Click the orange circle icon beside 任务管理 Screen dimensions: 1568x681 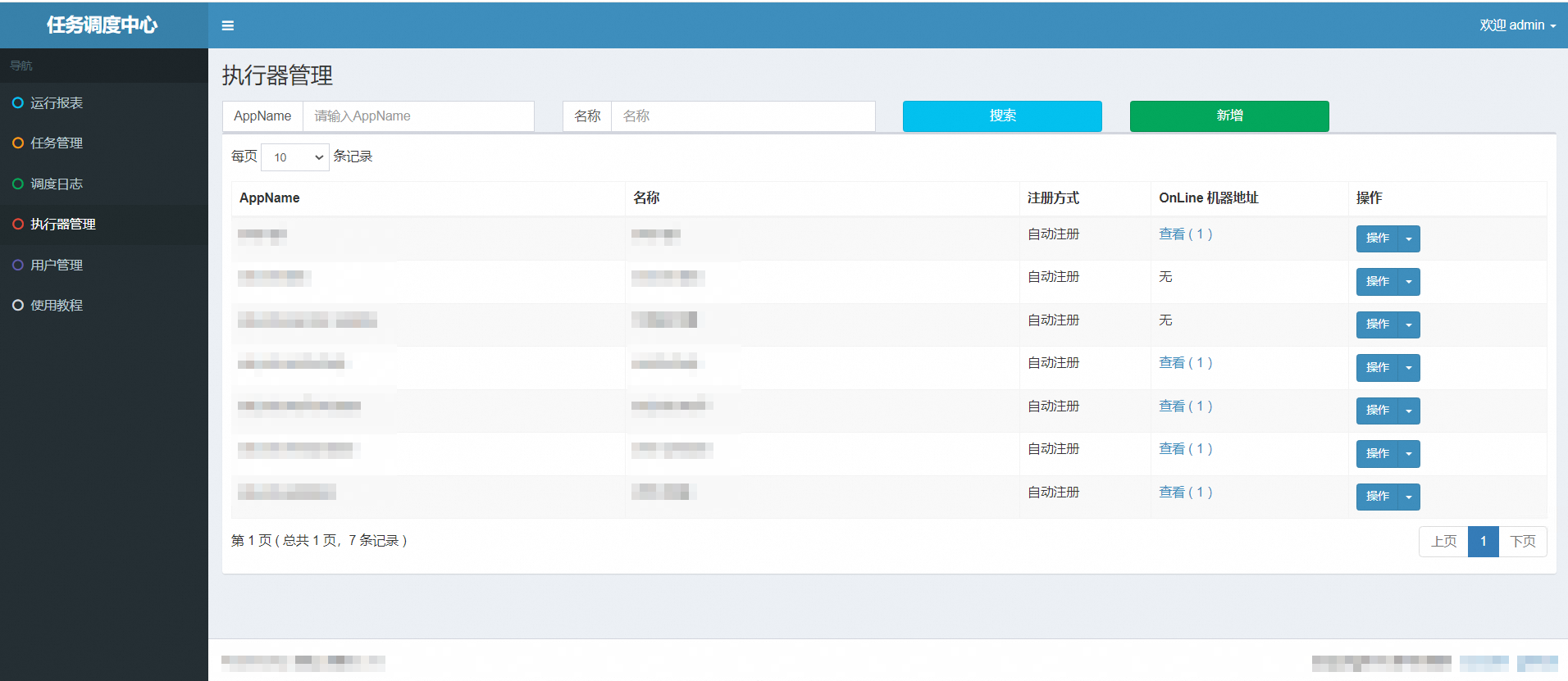17,143
